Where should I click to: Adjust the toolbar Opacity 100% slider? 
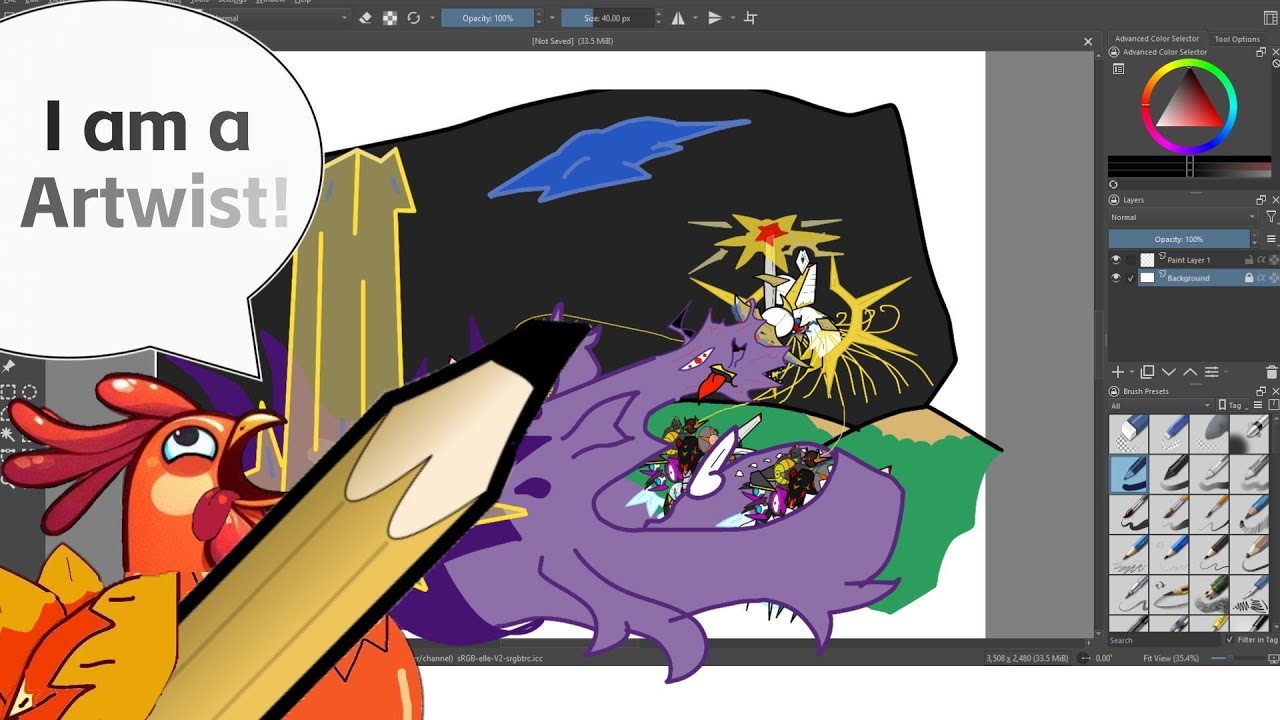pyautogui.click(x=487, y=18)
